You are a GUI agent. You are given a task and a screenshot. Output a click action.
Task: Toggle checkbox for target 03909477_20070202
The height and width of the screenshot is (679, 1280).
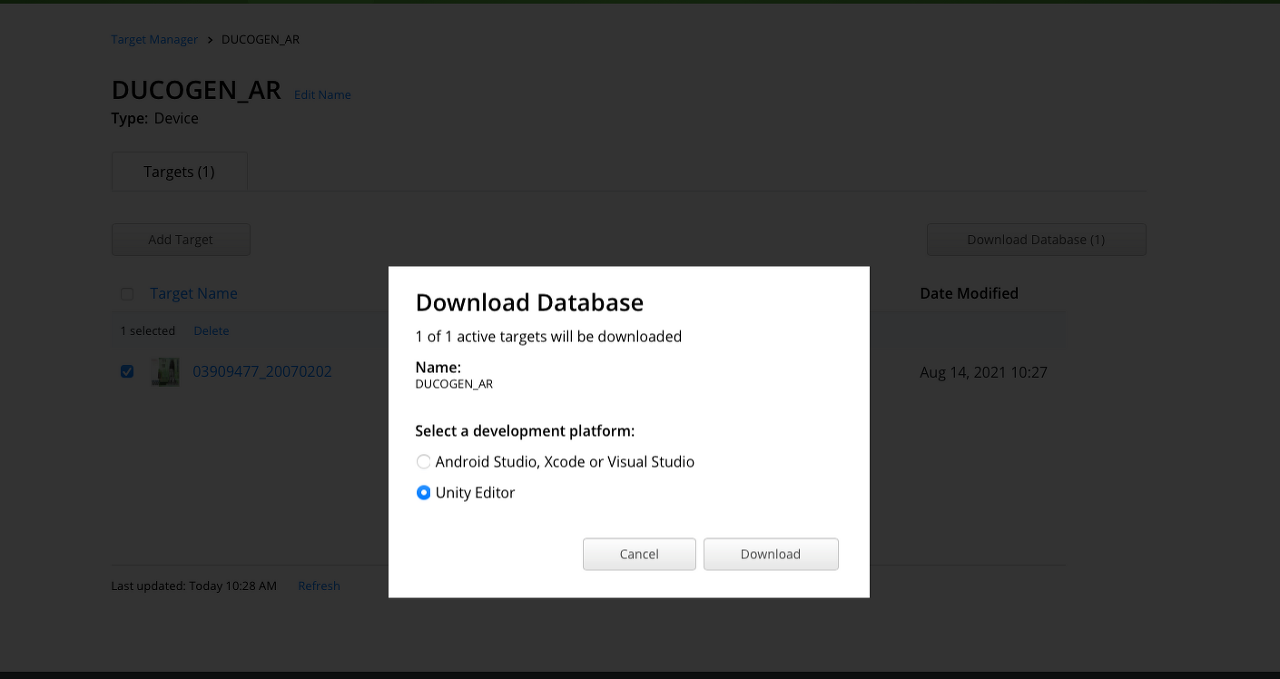click(x=127, y=372)
